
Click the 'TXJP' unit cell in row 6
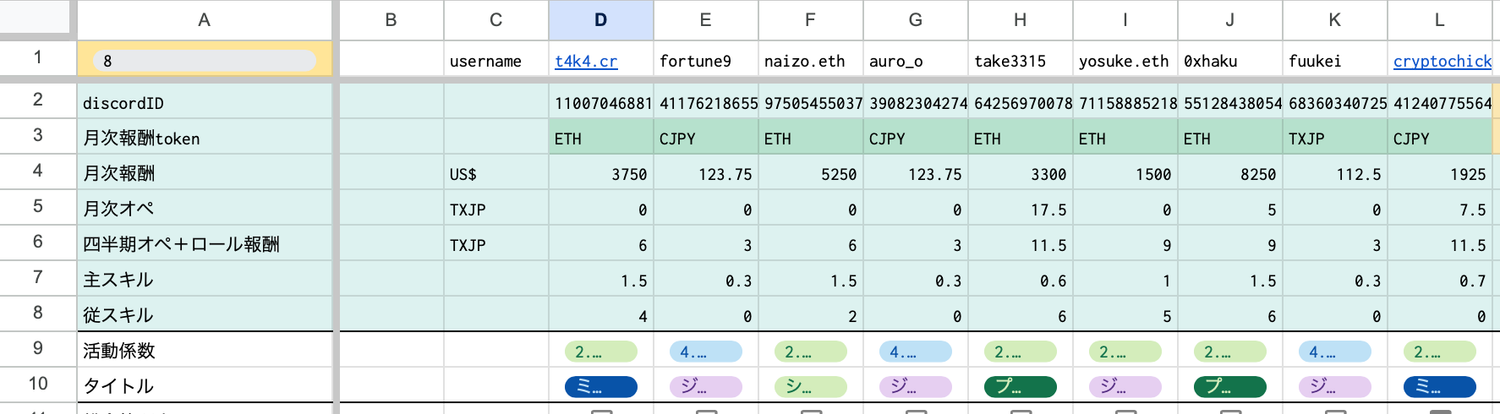click(496, 243)
